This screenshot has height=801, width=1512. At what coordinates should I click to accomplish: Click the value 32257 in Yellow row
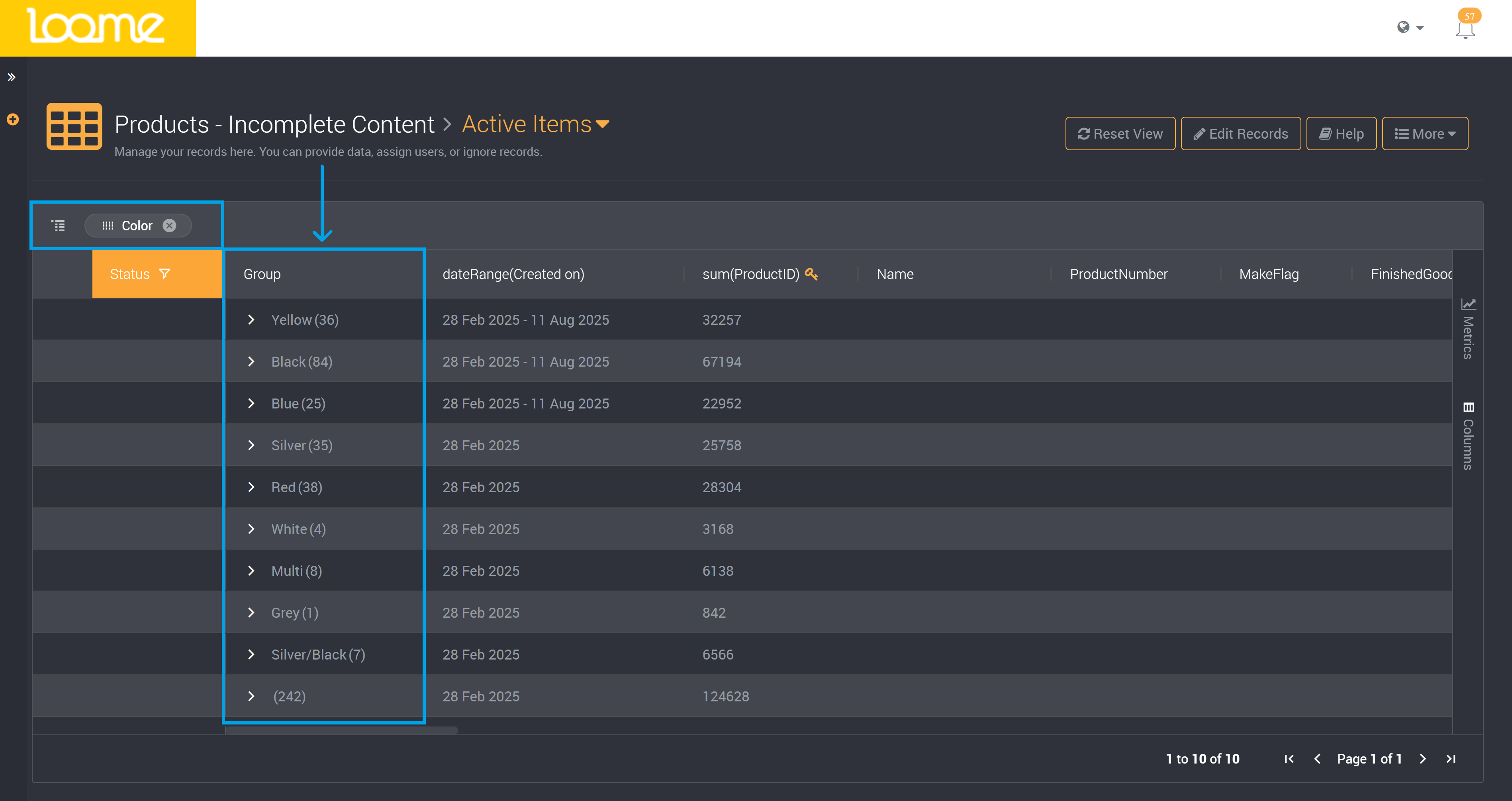722,320
